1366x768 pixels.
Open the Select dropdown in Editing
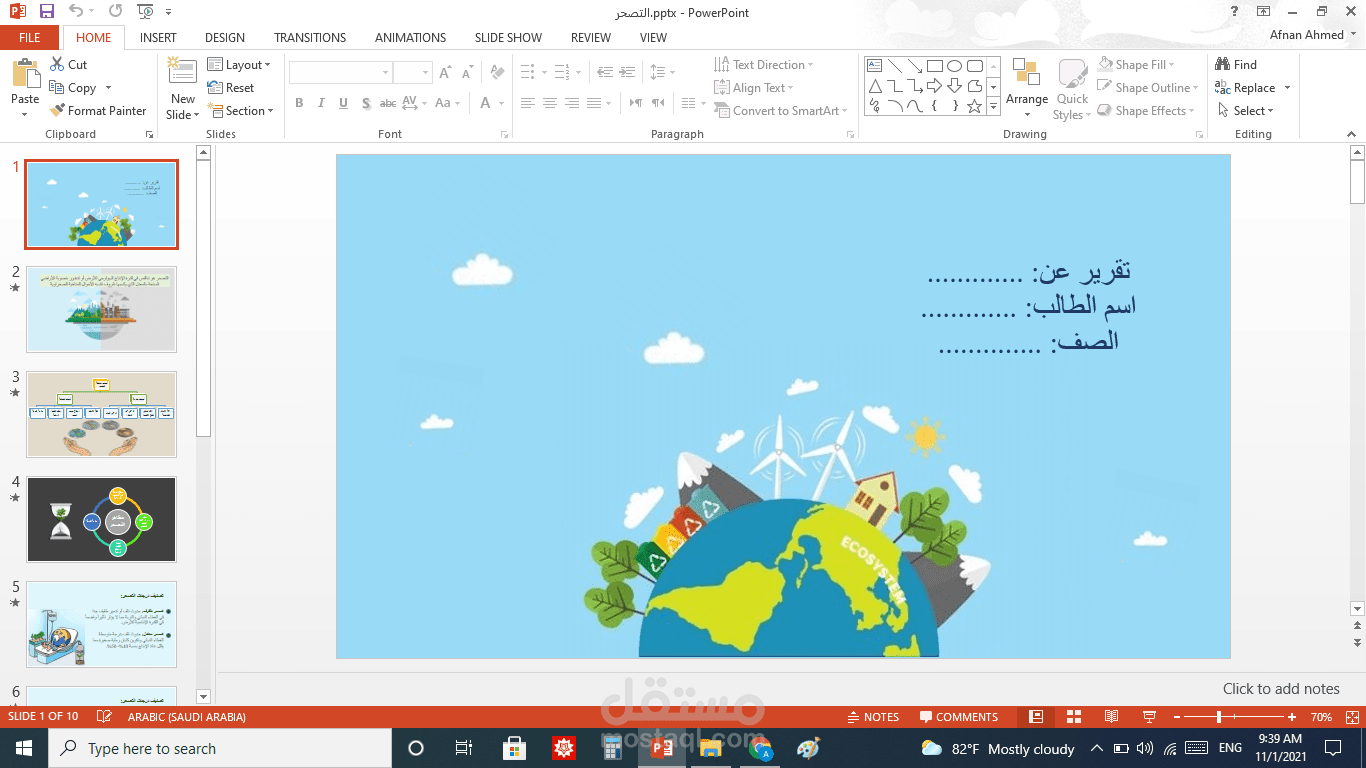[1244, 110]
